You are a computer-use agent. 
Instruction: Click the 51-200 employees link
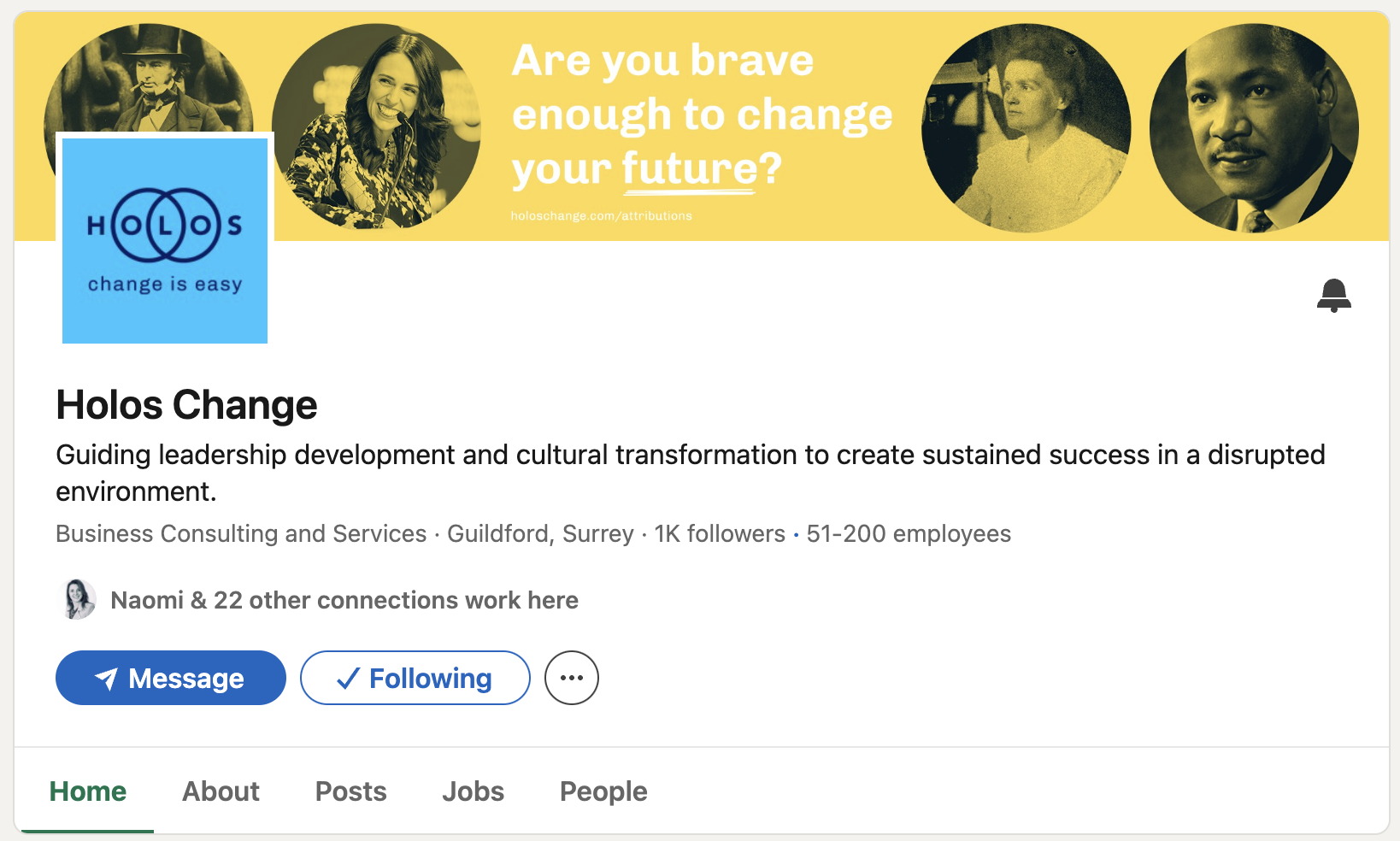pyautogui.click(x=909, y=533)
